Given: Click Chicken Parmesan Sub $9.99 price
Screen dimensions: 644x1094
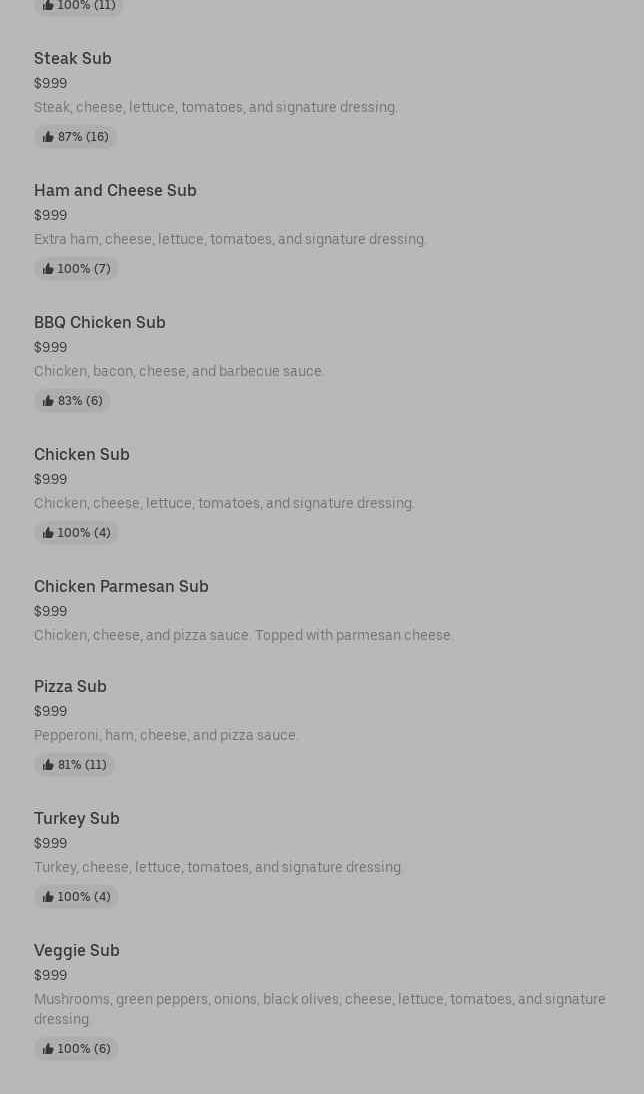Looking at the screenshot, I should coord(50,611).
